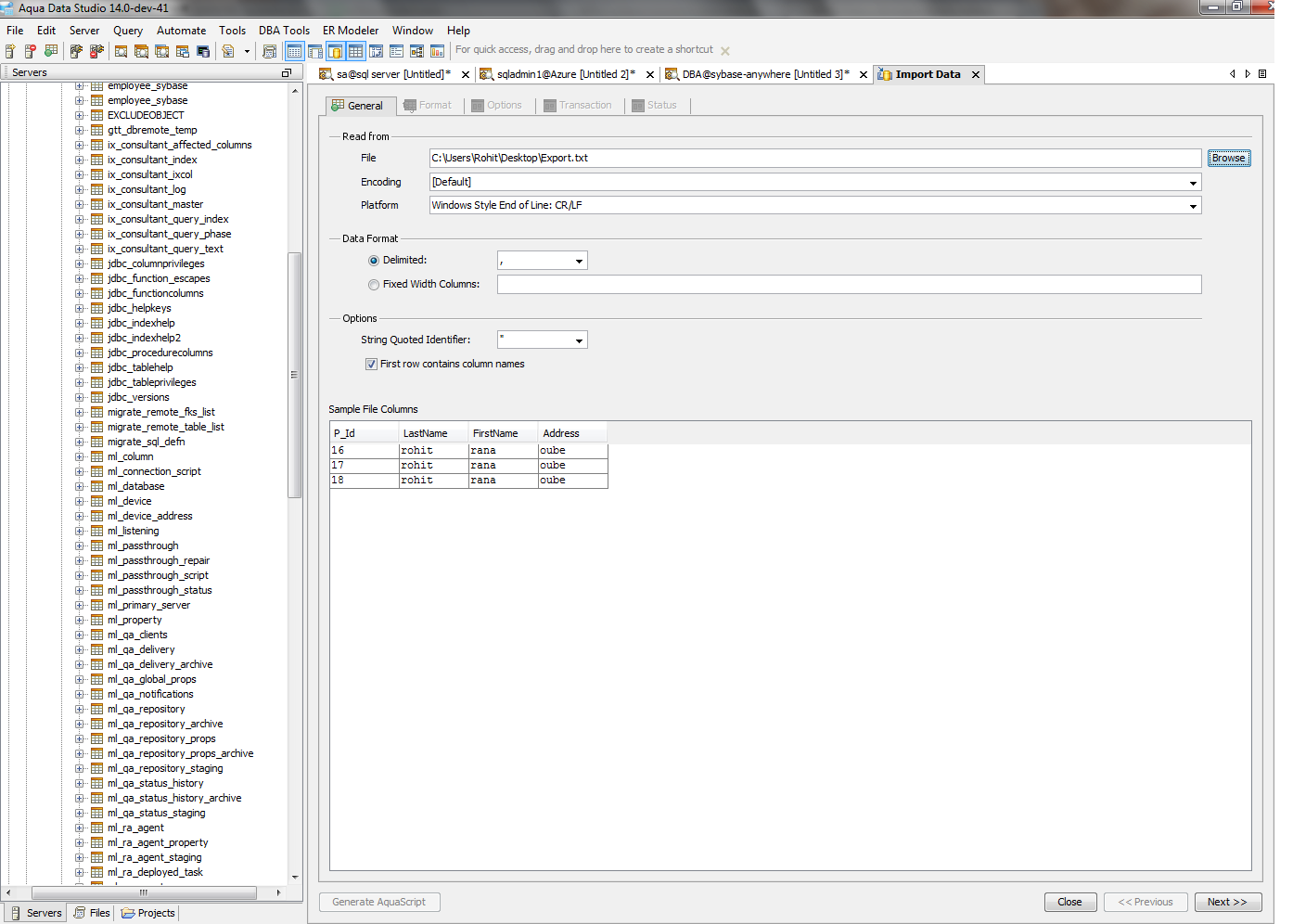The width and height of the screenshot is (1293, 924).
Task: Toggle the yellow database cylinder toolbar icon
Action: (x=336, y=51)
